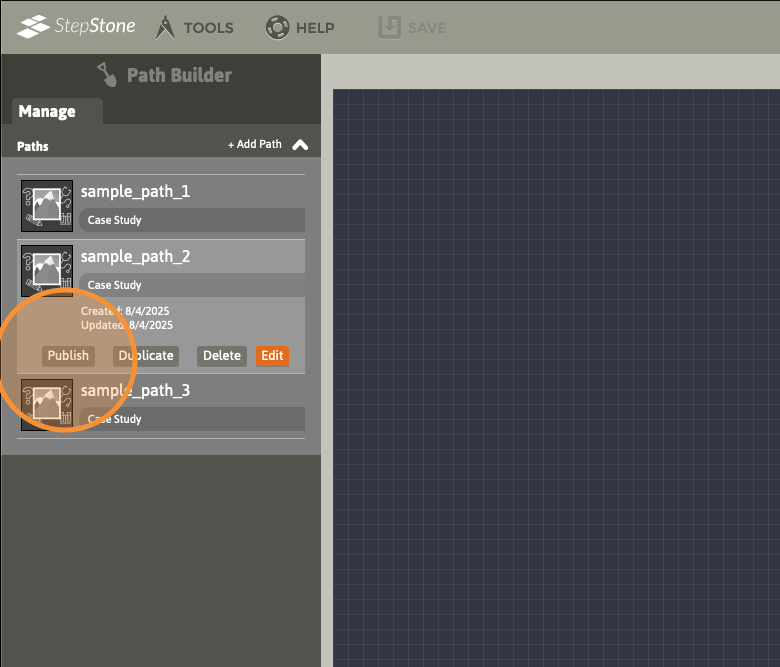Image resolution: width=780 pixels, height=667 pixels.
Task: Click the sample_path_3 title
Action: (135, 391)
